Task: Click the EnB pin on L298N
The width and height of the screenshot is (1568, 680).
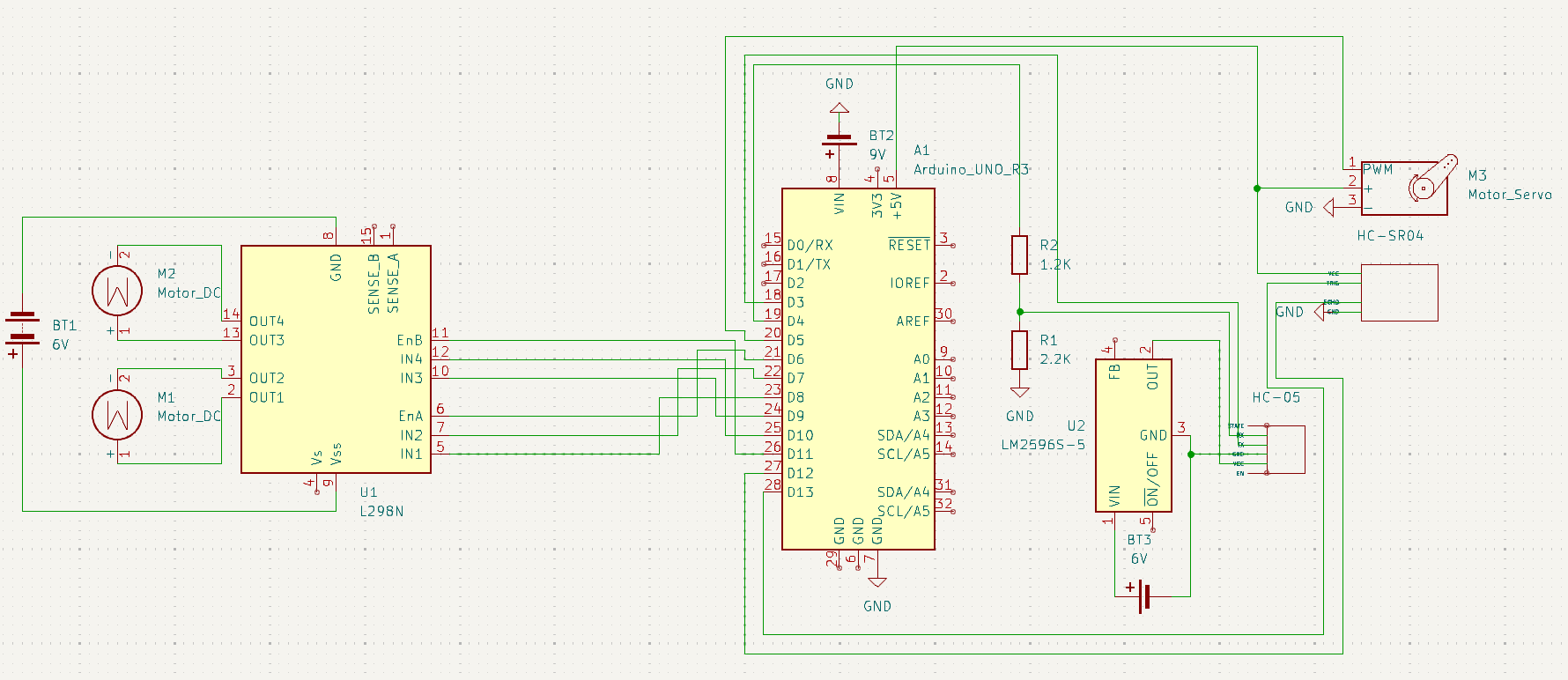Action: click(x=410, y=340)
